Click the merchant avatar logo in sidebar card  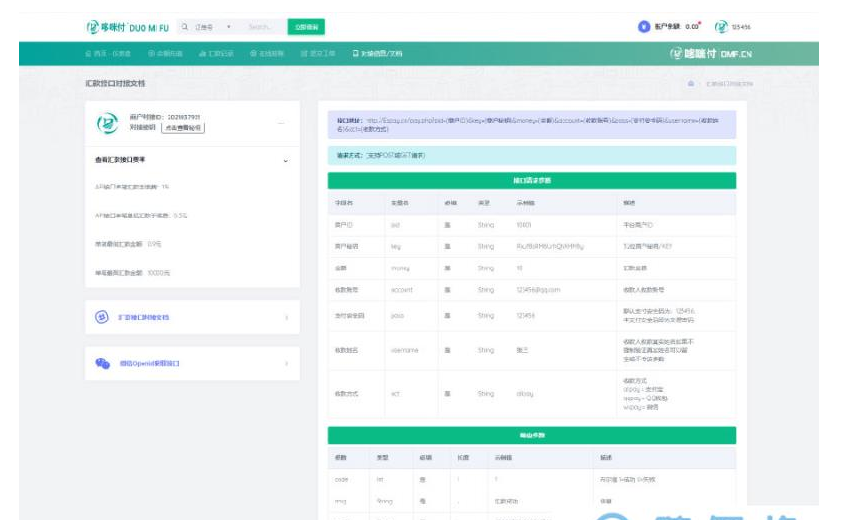pos(106,123)
